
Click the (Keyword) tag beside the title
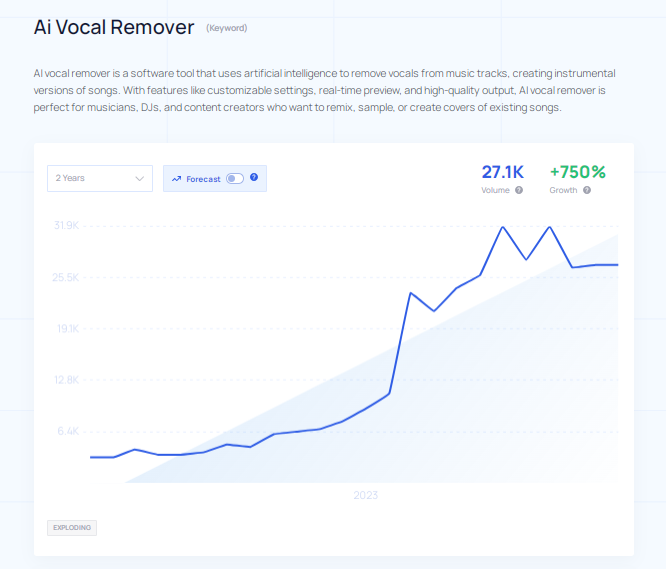coord(226,28)
